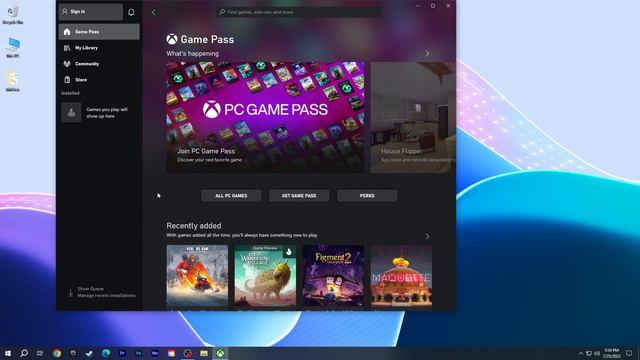Open the Join PC Game Pass banner
Screen dimensions: 640x360
click(x=265, y=117)
